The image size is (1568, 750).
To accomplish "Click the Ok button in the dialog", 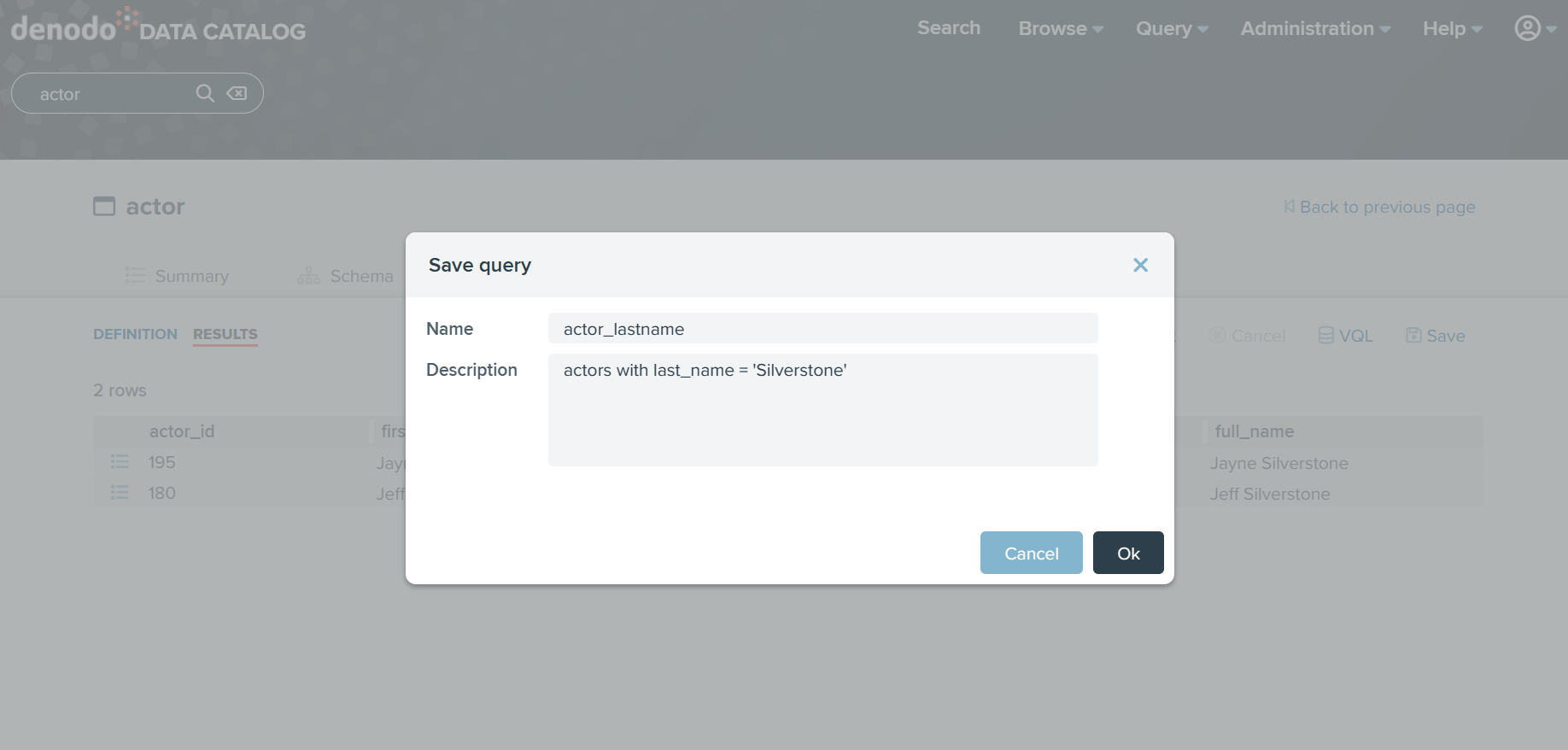I will click(1128, 553).
